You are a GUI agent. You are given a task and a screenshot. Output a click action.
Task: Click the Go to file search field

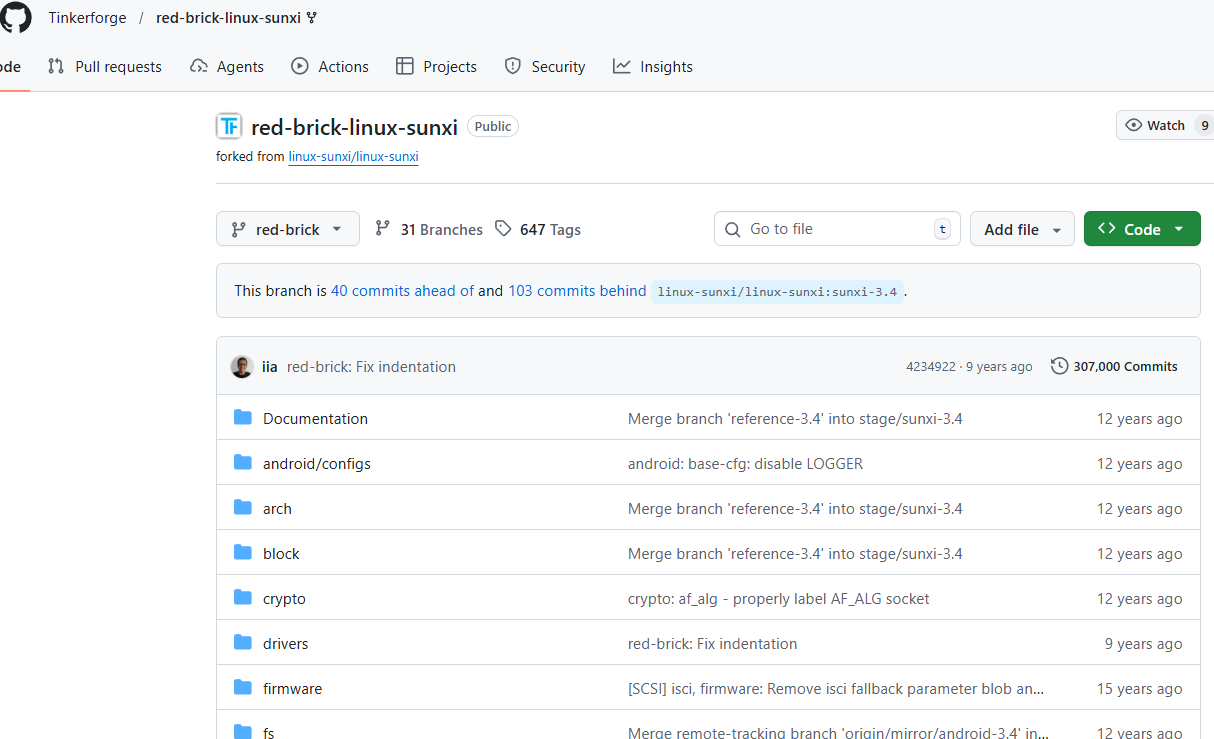836,229
